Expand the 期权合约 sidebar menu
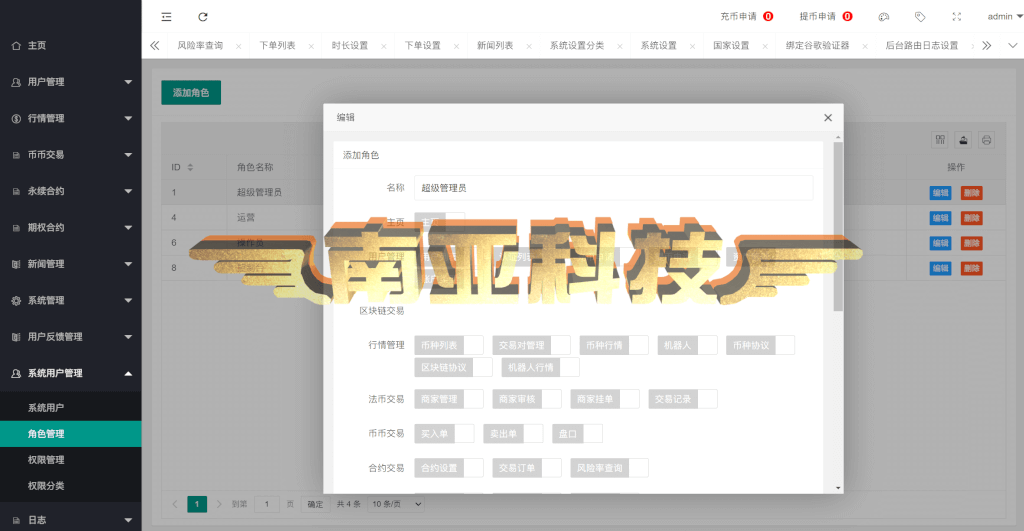Image resolution: width=1024 pixels, height=531 pixels. pyautogui.click(x=71, y=227)
